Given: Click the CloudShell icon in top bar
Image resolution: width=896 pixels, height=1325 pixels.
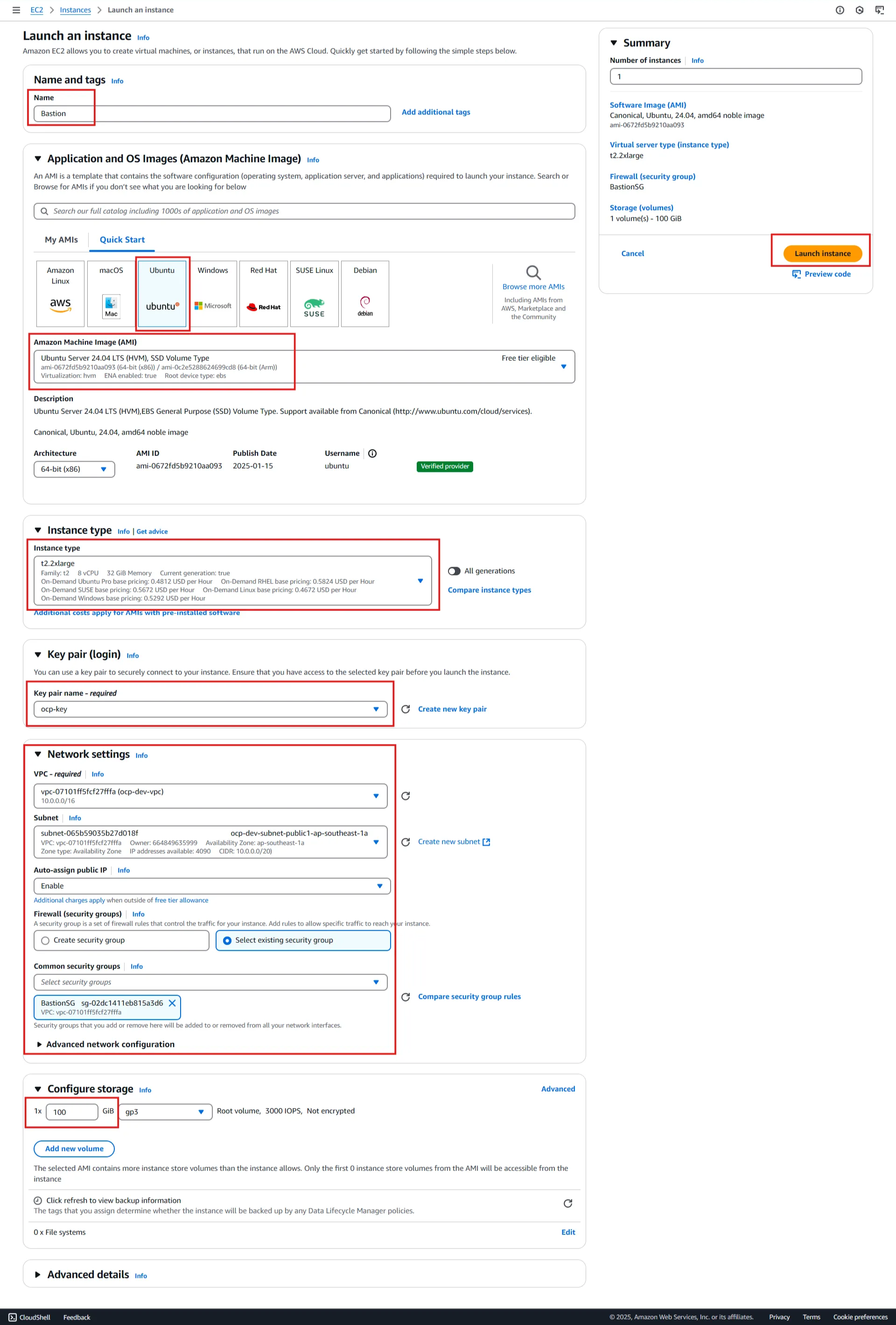Looking at the screenshot, I should (x=880, y=10).
